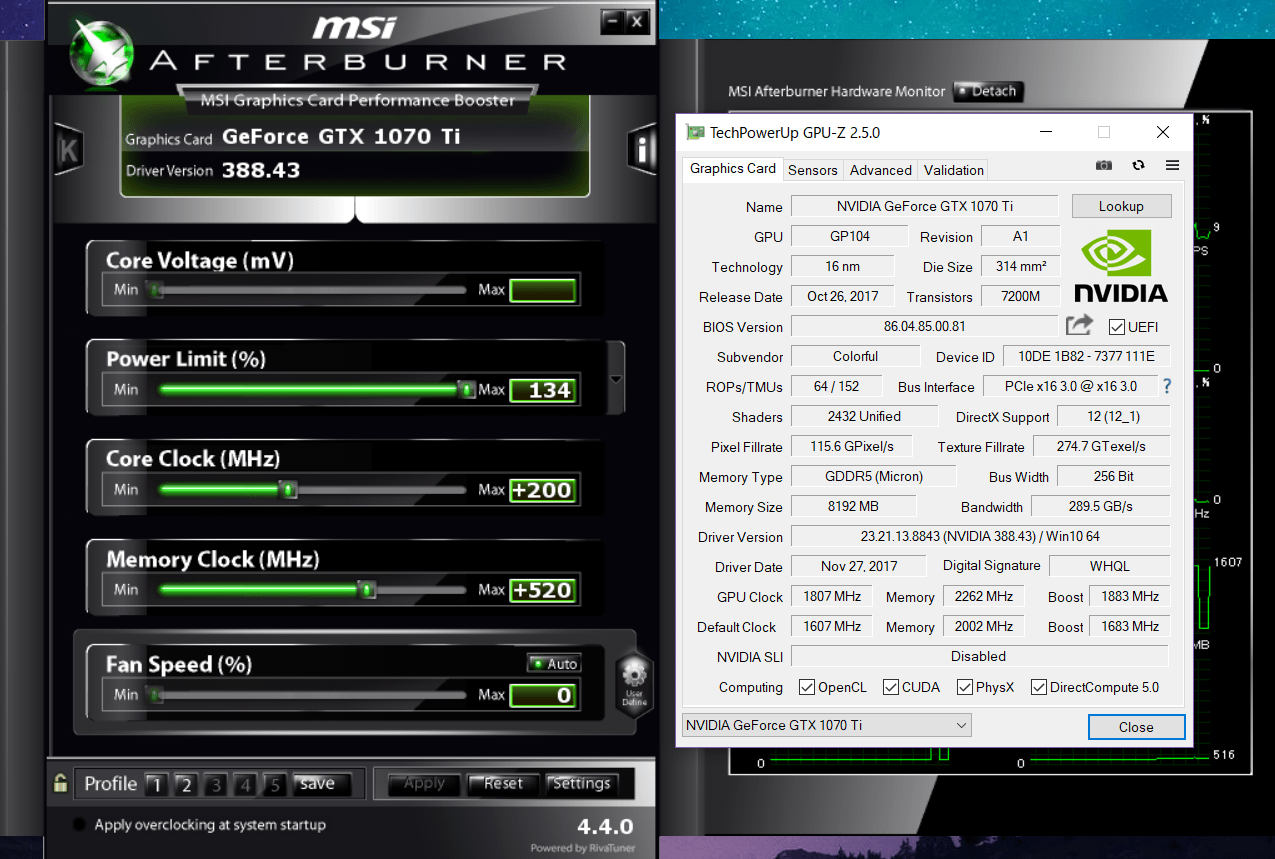Click the Memory Clock value box +520
This screenshot has width=1275, height=859.
(x=543, y=590)
